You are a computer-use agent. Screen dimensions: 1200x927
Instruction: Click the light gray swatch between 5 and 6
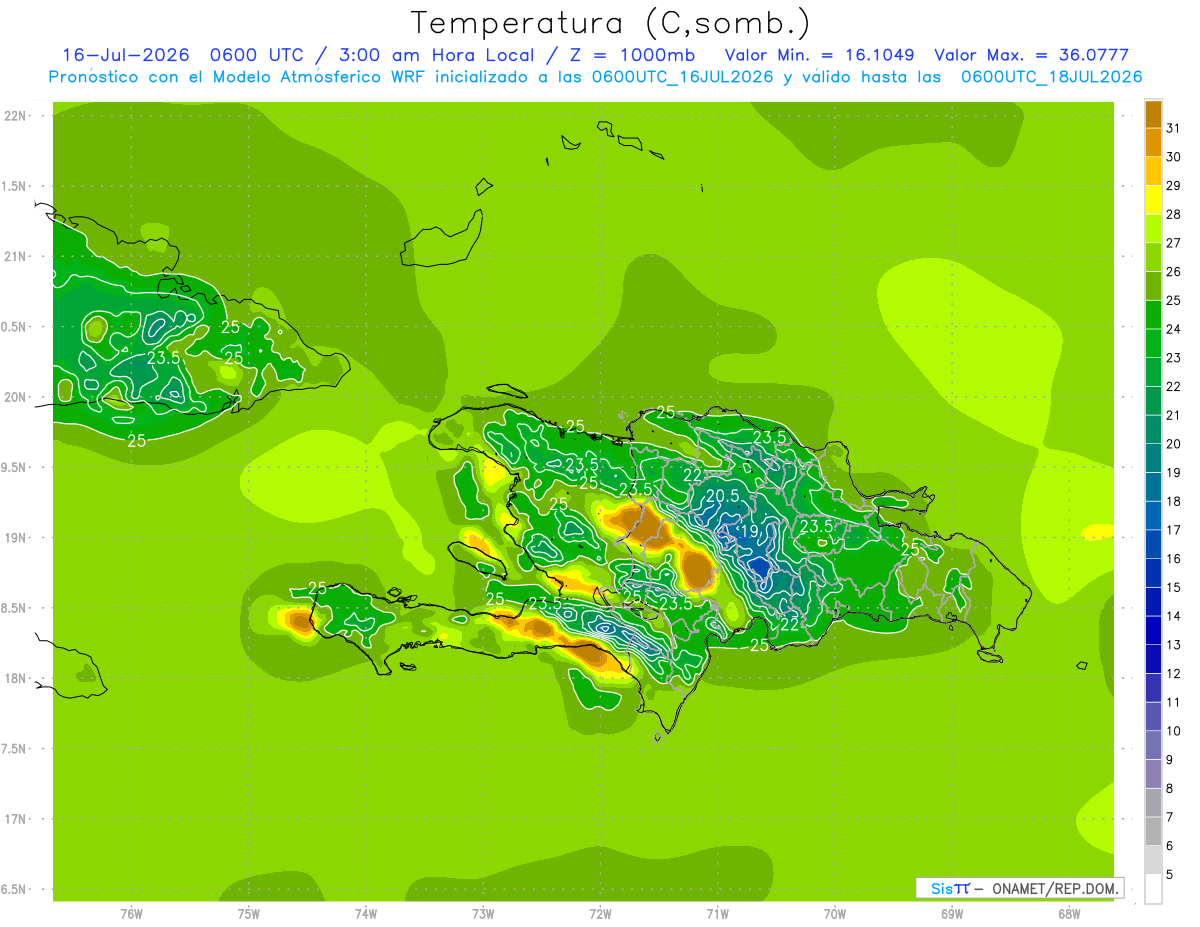click(1153, 860)
